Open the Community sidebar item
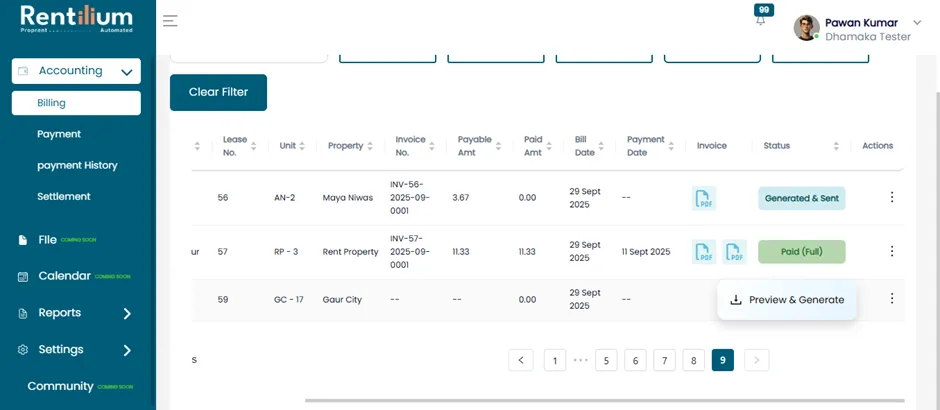The width and height of the screenshot is (940, 410). point(61,387)
